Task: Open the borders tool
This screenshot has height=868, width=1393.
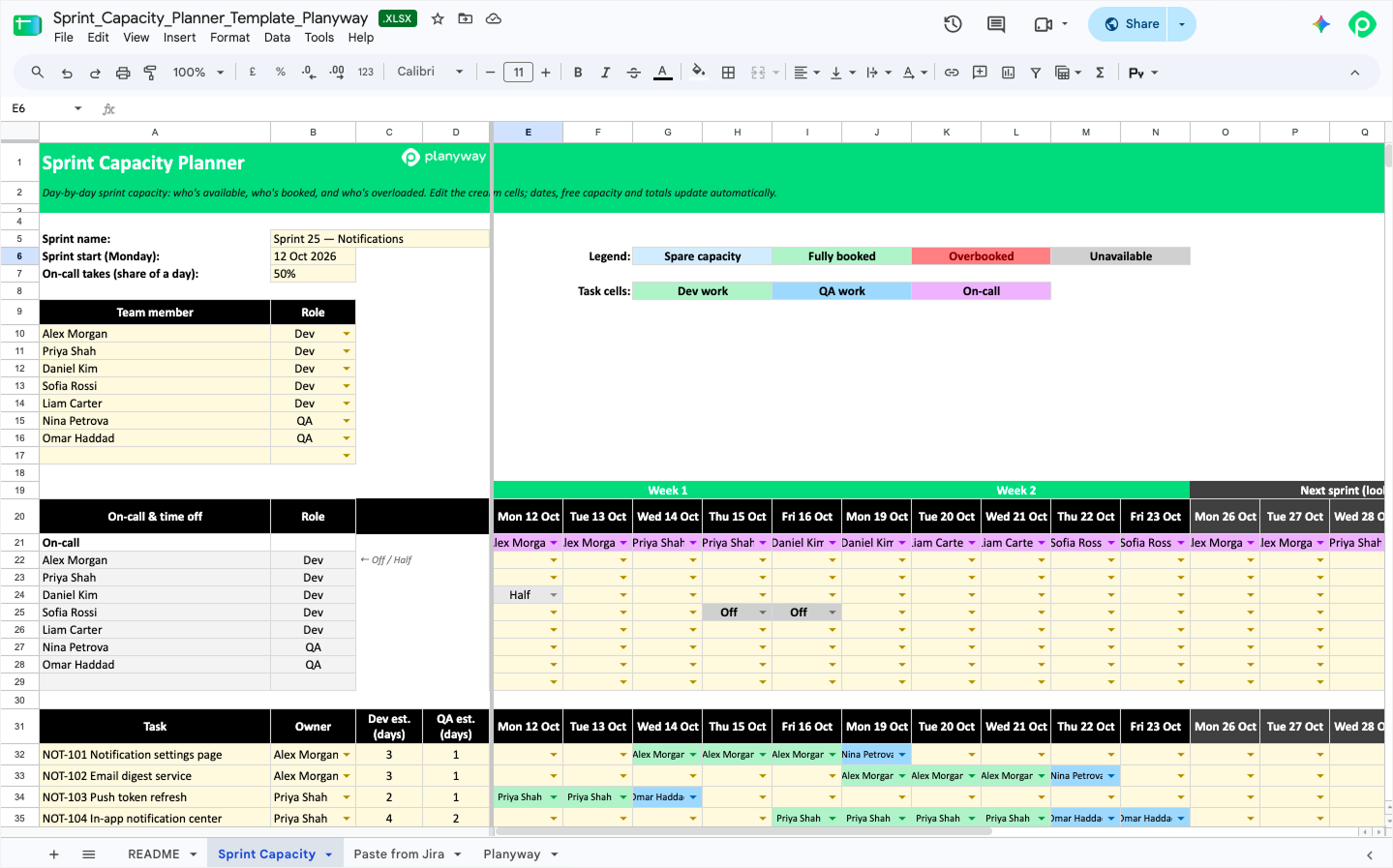Action: point(729,73)
